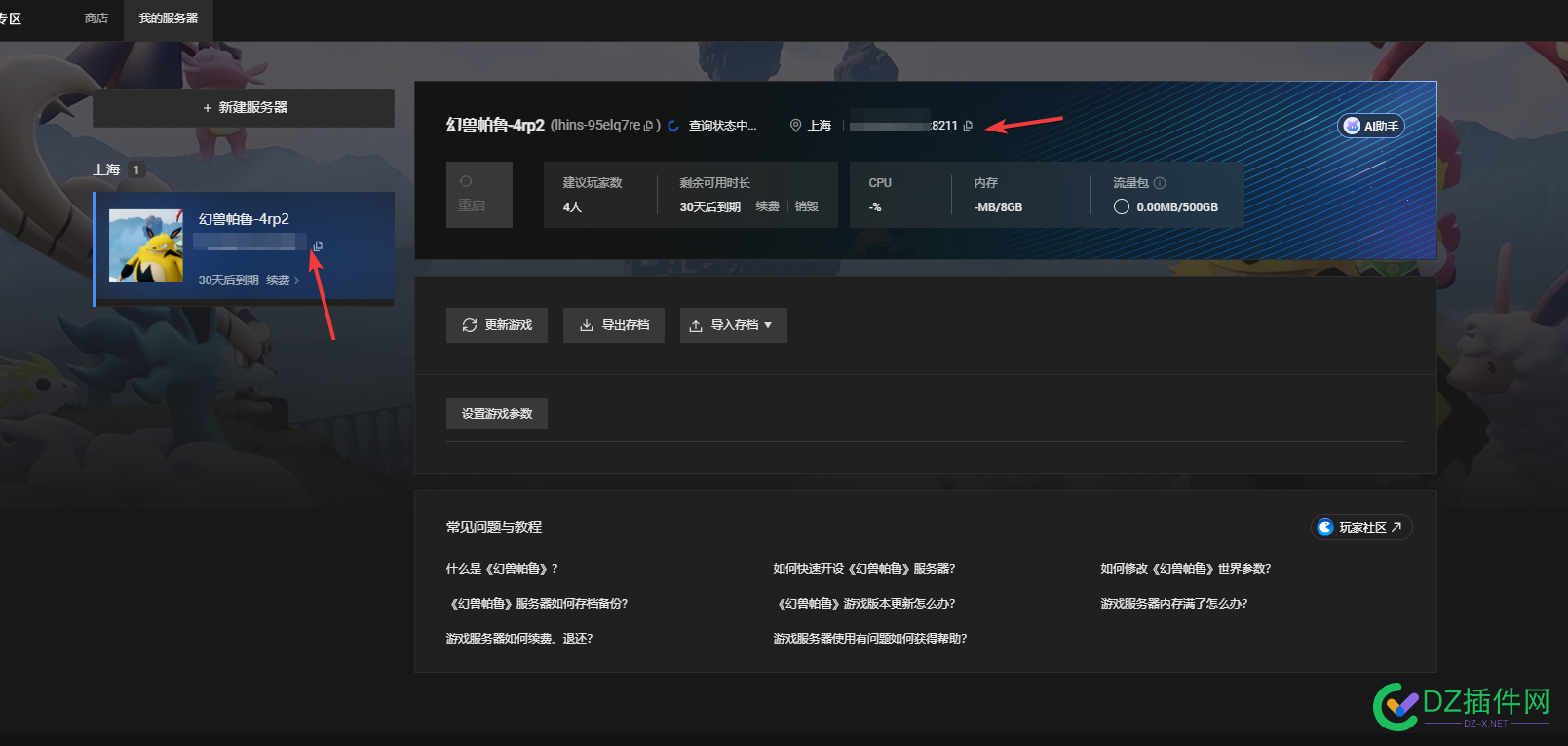Click the -MB/8GB memory value
Viewport: 1568px width, 746px height.
pos(998,206)
